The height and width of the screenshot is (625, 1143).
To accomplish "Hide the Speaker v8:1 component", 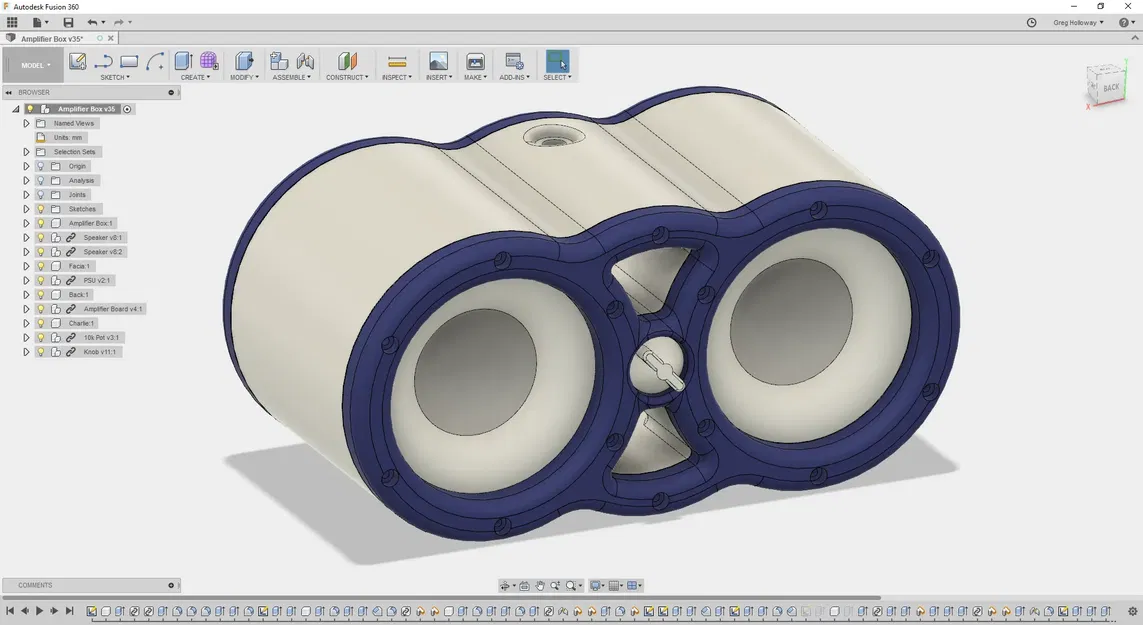I will coord(41,237).
